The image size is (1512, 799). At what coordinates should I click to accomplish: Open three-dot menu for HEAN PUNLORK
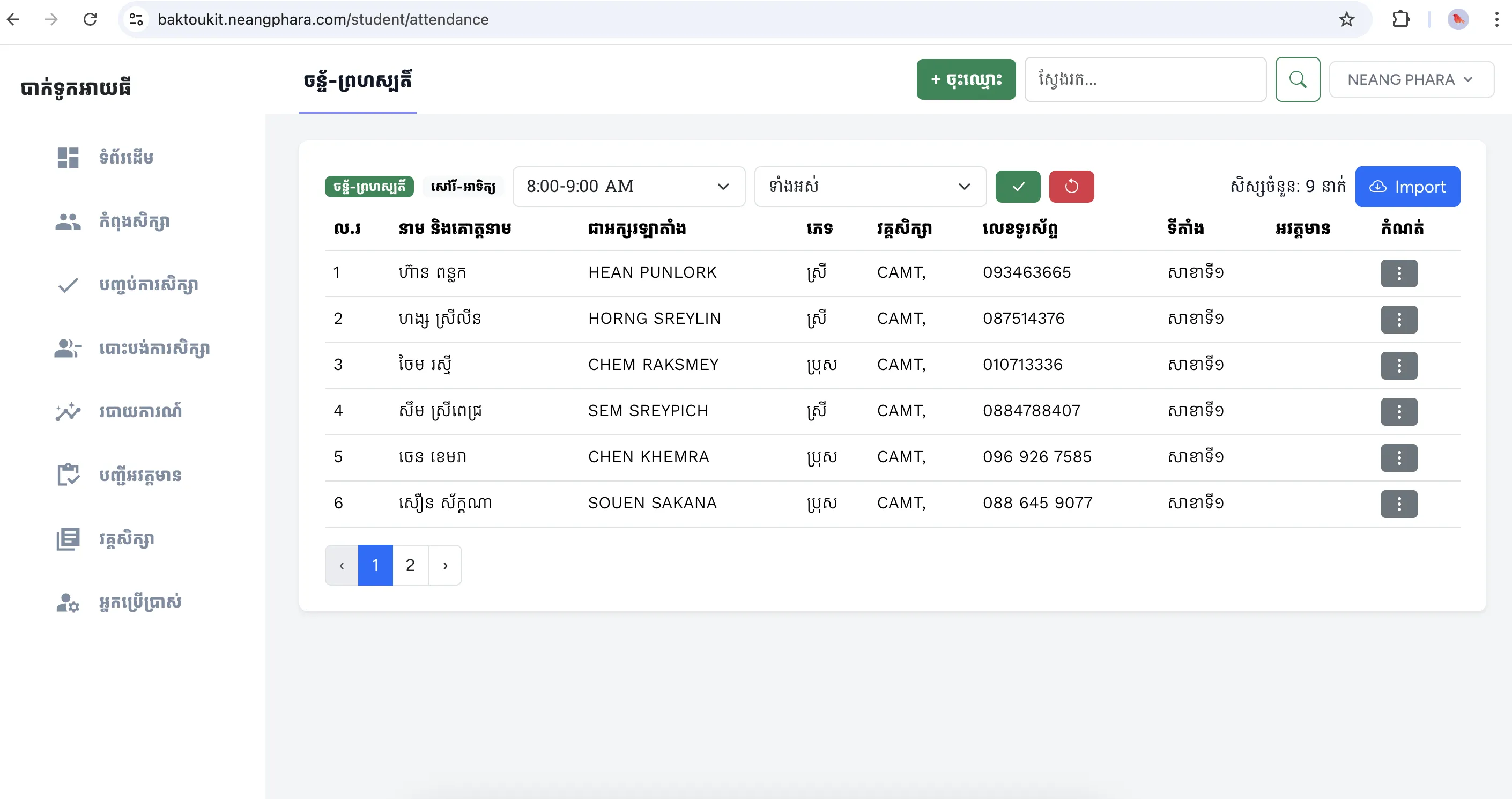point(1399,273)
